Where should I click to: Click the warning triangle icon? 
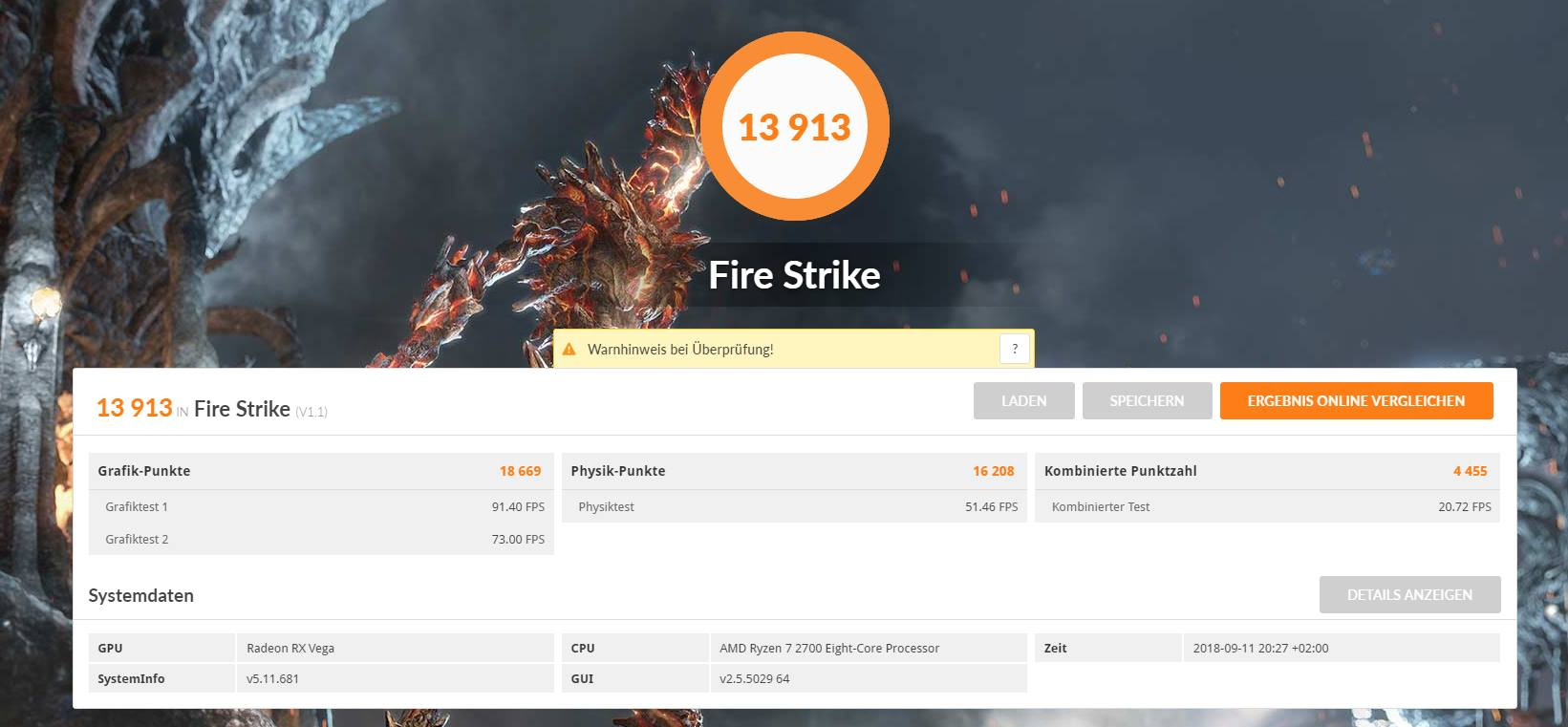(569, 350)
